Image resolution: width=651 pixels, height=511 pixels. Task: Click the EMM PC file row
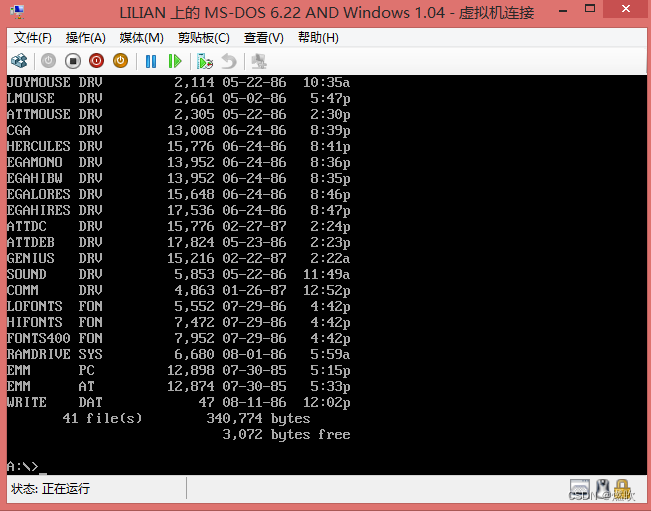179,370
